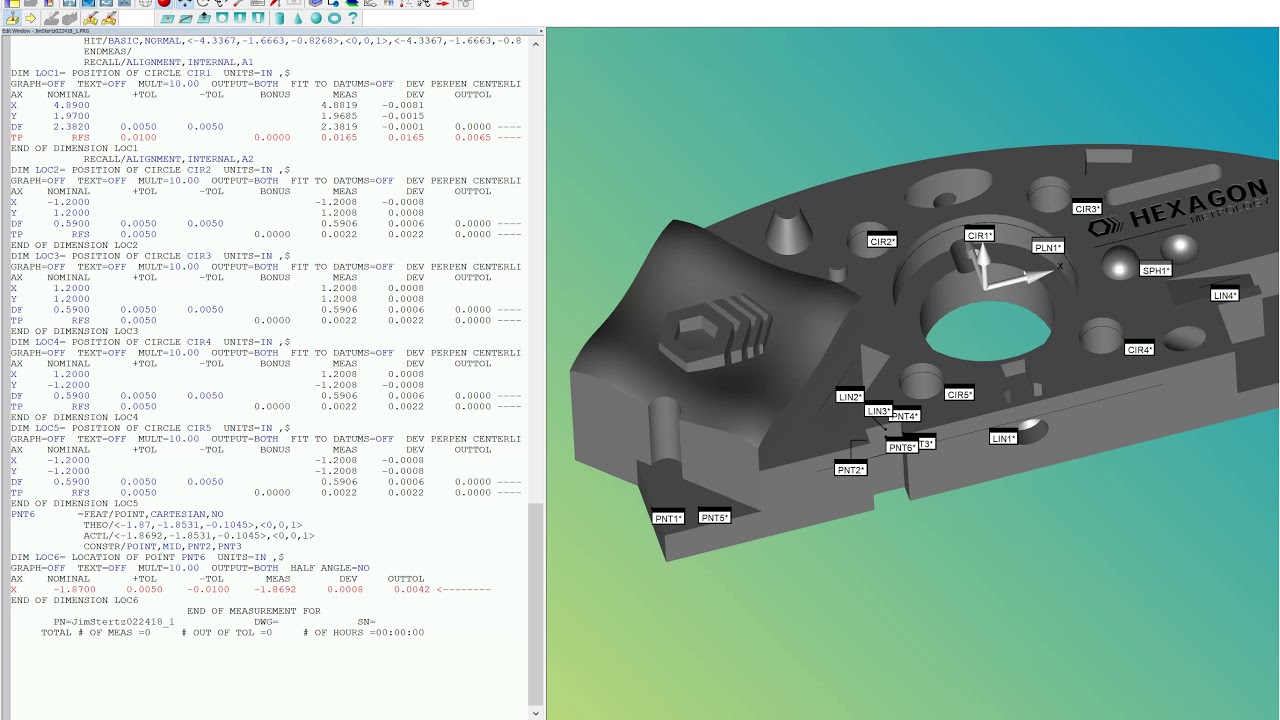
Task: Choose the Auto Sphere feature icon
Action: (x=316, y=18)
